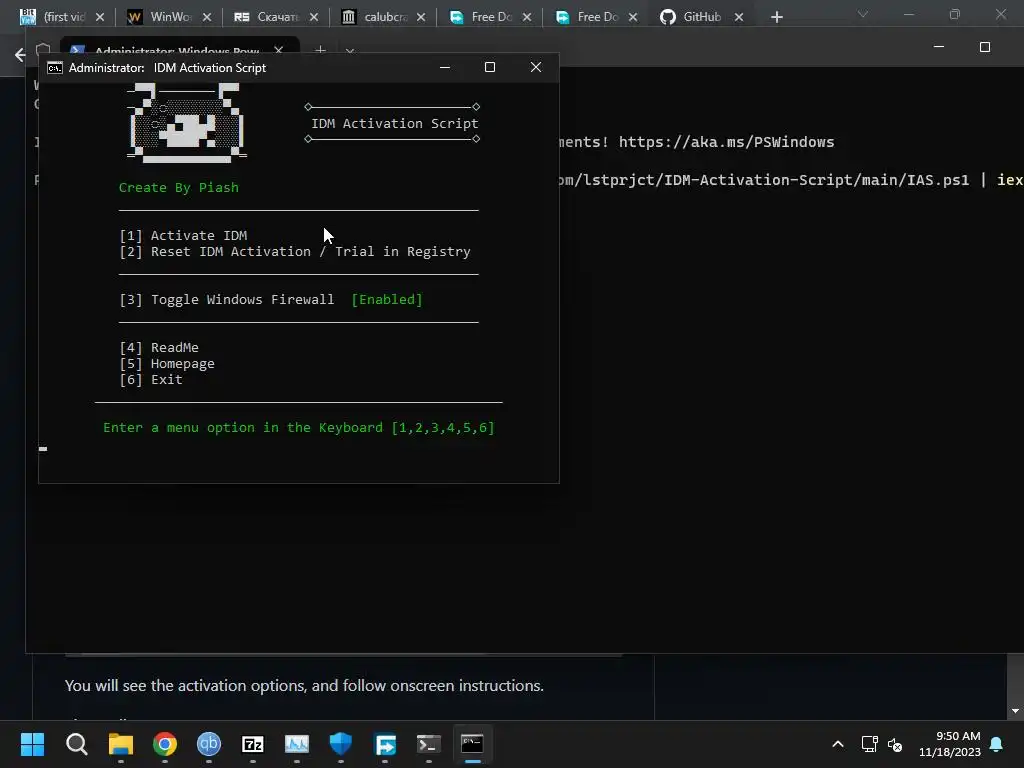The width and height of the screenshot is (1024, 768).
Task: Click the '[6] Exit' option text
Action: [151, 379]
